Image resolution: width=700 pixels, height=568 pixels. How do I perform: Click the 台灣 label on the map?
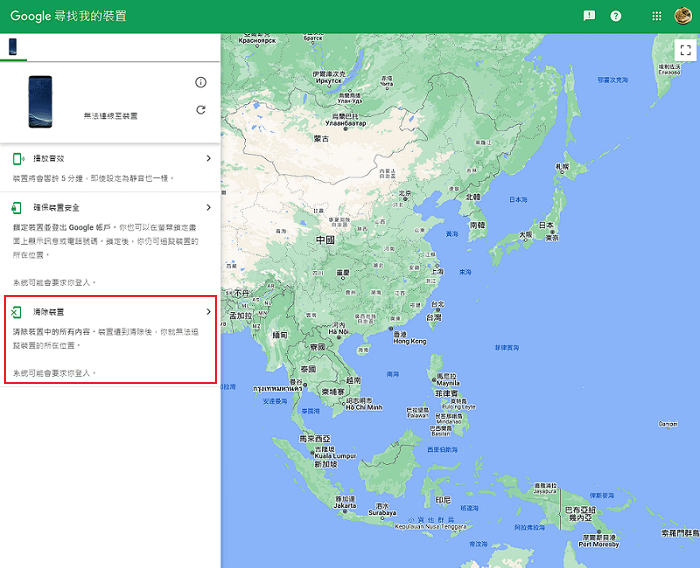433,317
